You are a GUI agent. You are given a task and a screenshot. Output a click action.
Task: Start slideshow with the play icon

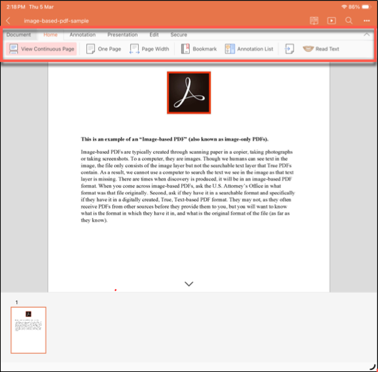331,21
